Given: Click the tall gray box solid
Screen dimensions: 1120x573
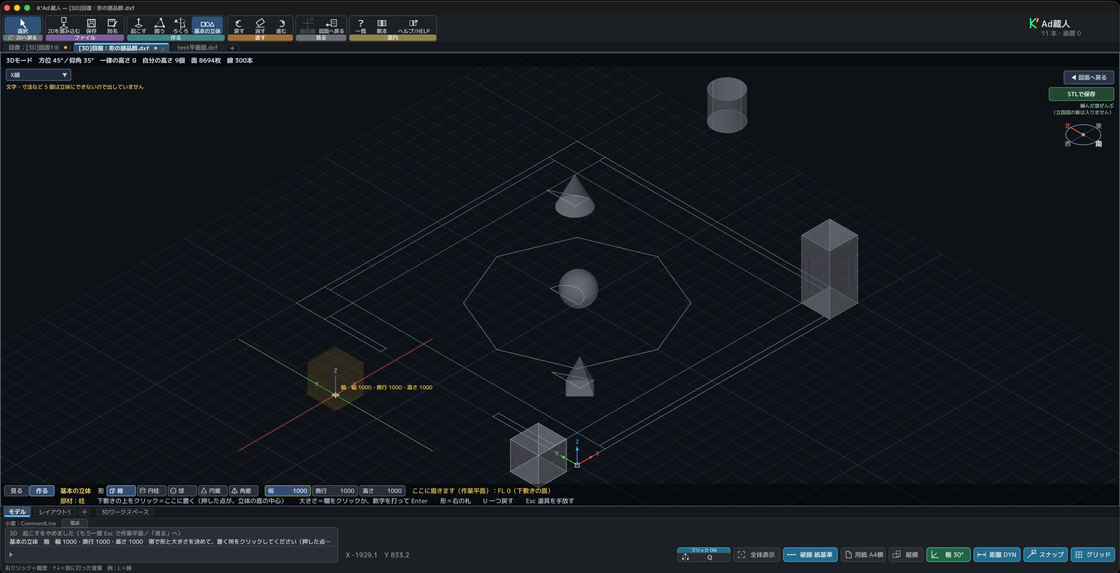Looking at the screenshot, I should coord(829,268).
